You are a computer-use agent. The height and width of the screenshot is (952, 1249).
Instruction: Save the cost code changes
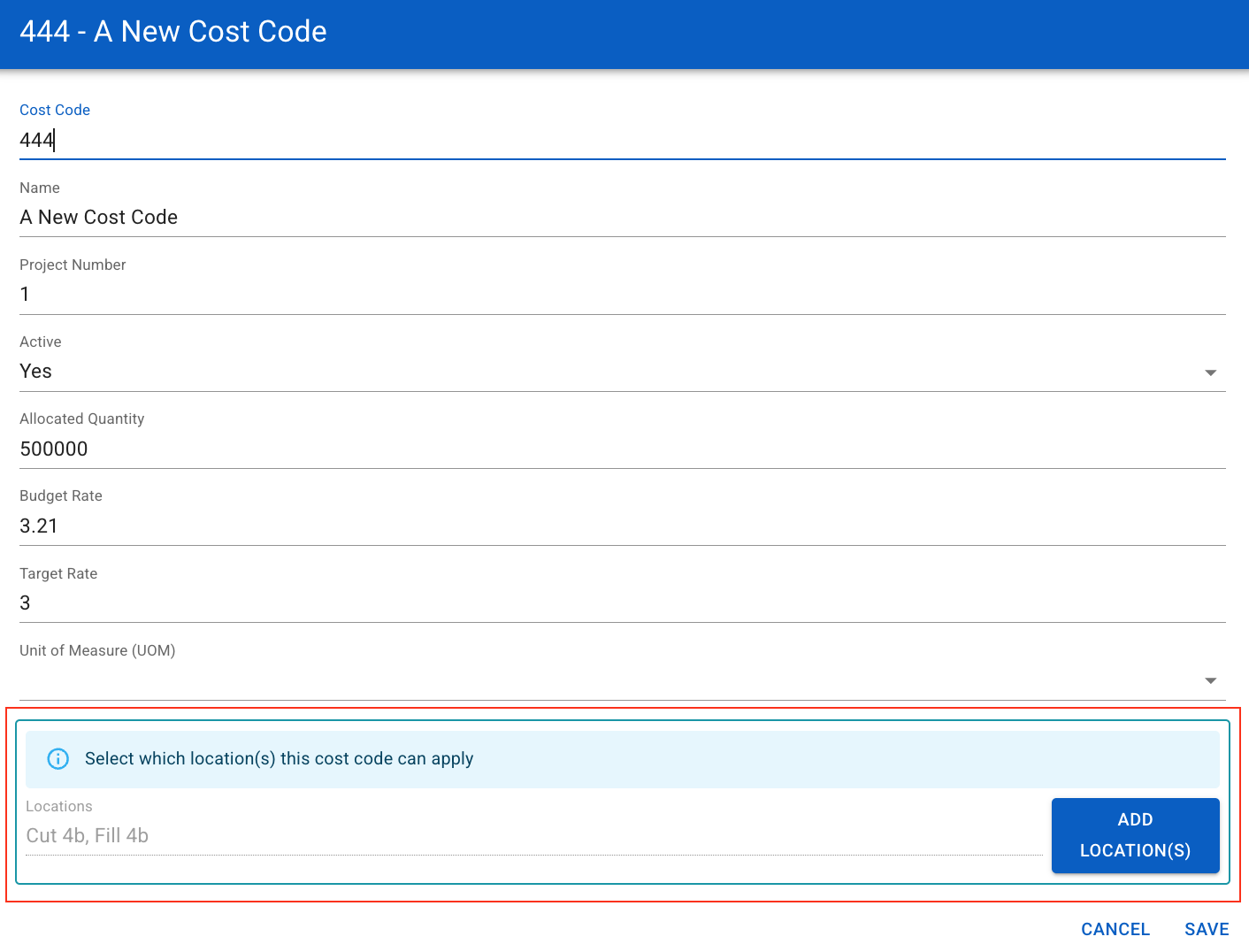click(x=1207, y=929)
